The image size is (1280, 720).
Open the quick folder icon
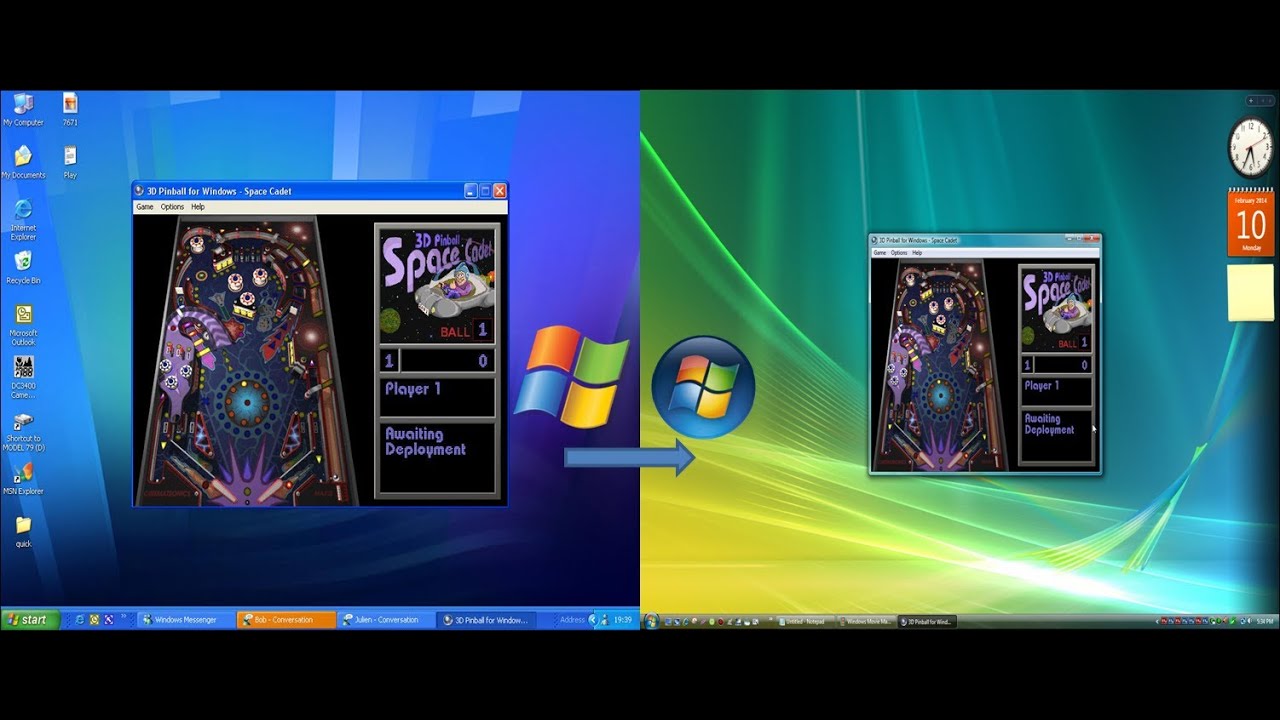pyautogui.click(x=23, y=530)
